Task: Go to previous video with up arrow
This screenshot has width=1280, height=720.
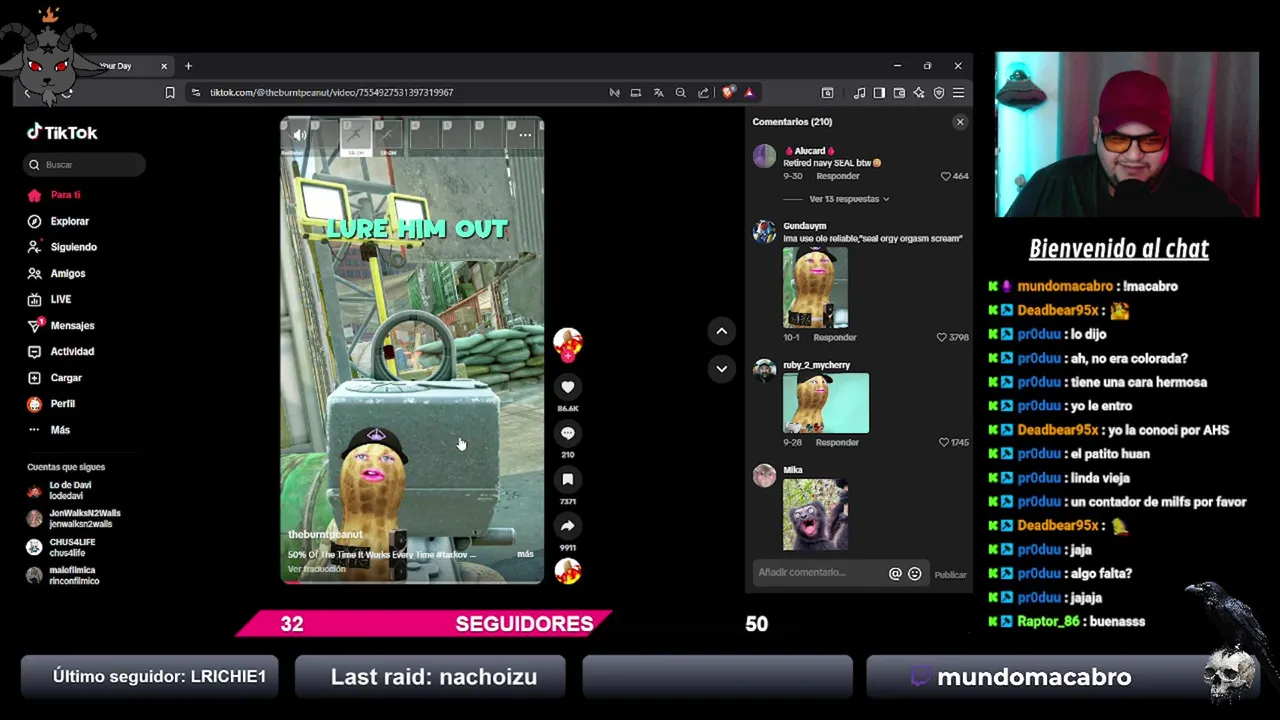Action: (721, 331)
